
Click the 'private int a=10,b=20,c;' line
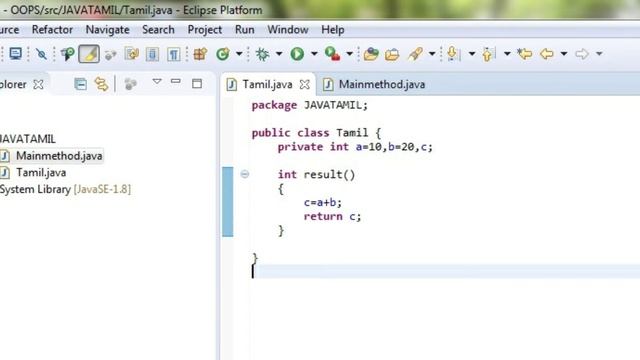click(355, 147)
